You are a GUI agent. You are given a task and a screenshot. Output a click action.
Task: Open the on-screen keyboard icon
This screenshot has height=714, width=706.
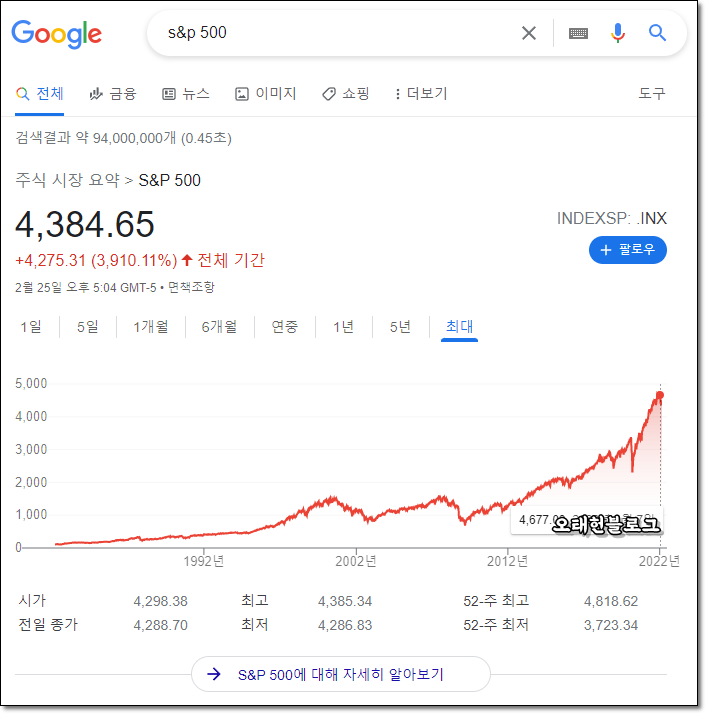(578, 33)
